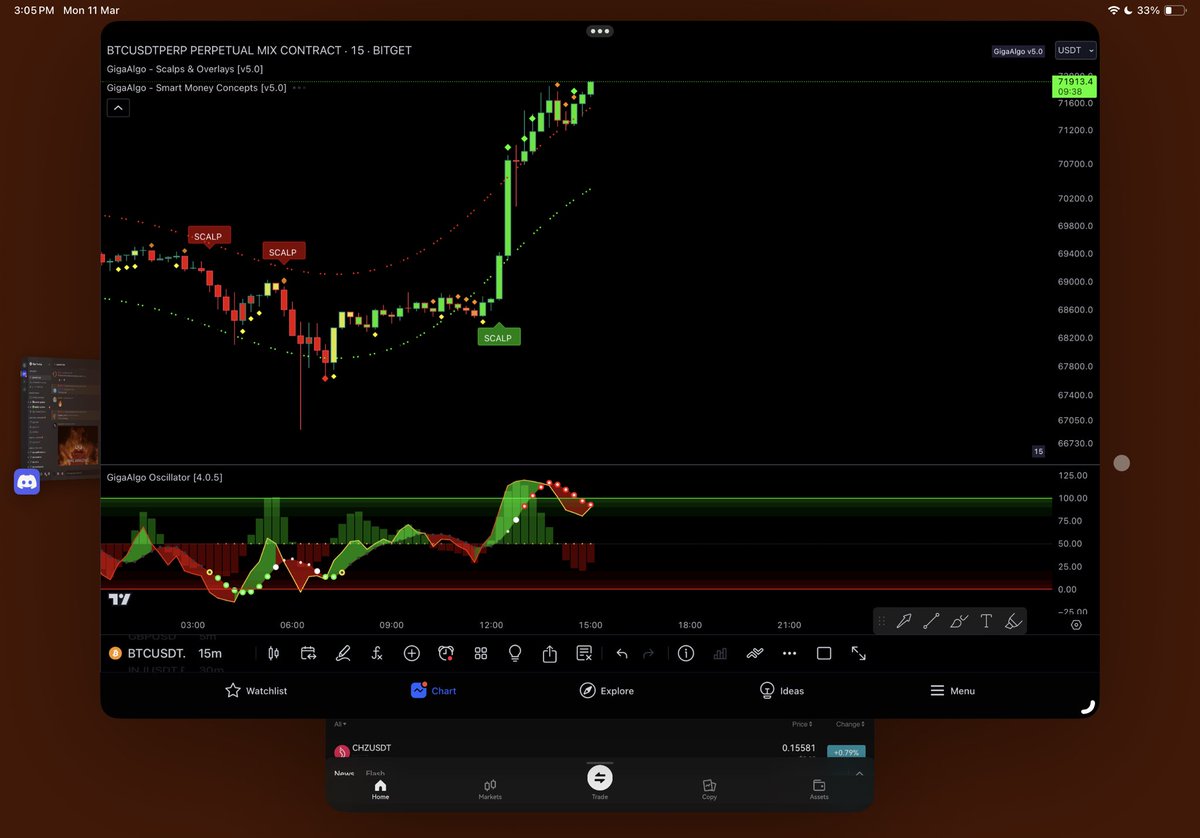Select the Chart tab
The image size is (1200, 838).
point(433,691)
